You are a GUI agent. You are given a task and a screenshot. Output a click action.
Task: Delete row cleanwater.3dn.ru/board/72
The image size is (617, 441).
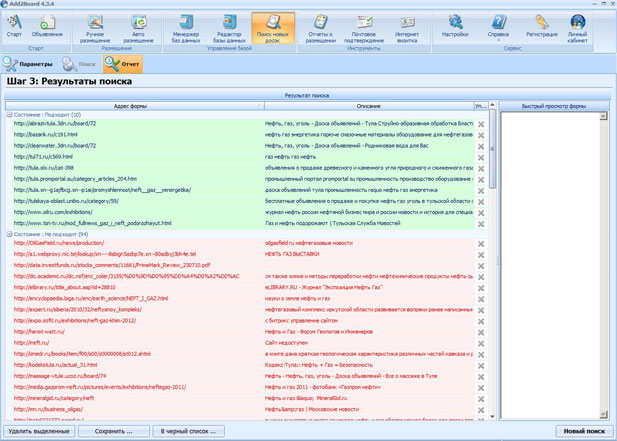(x=481, y=146)
